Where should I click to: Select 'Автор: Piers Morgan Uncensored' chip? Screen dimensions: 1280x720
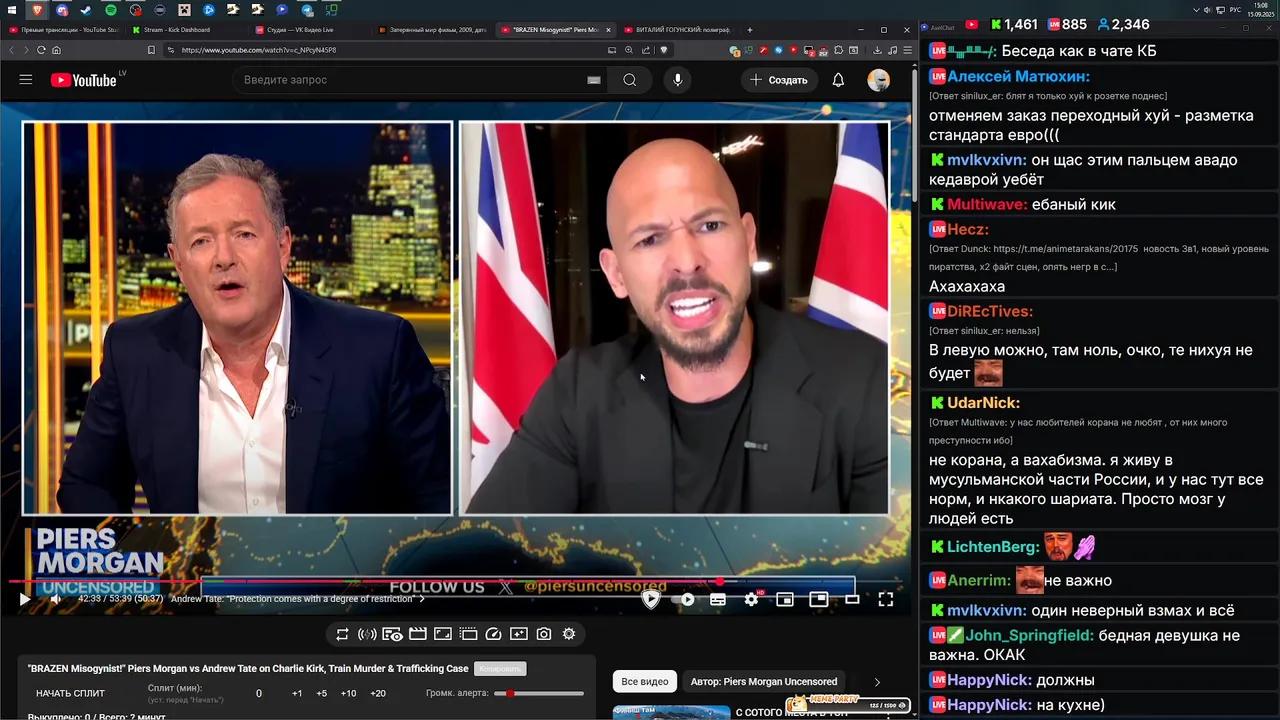pyautogui.click(x=764, y=682)
